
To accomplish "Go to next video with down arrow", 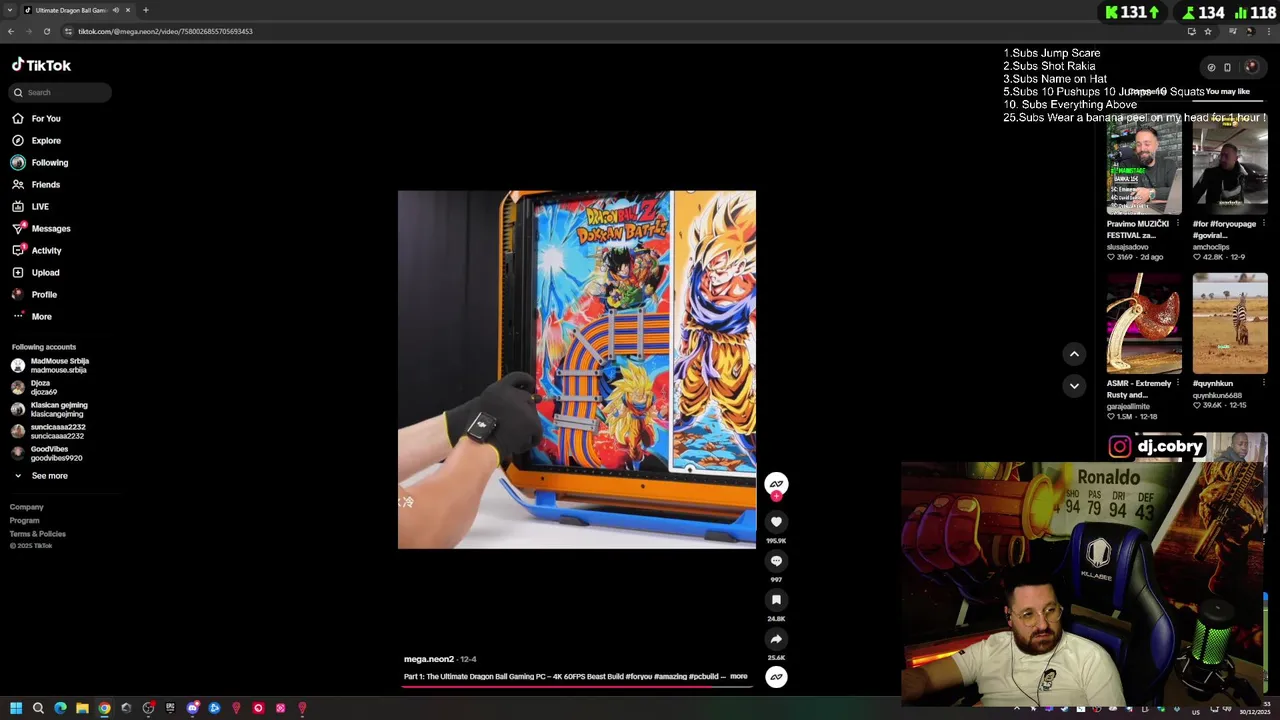I will pyautogui.click(x=1074, y=386).
